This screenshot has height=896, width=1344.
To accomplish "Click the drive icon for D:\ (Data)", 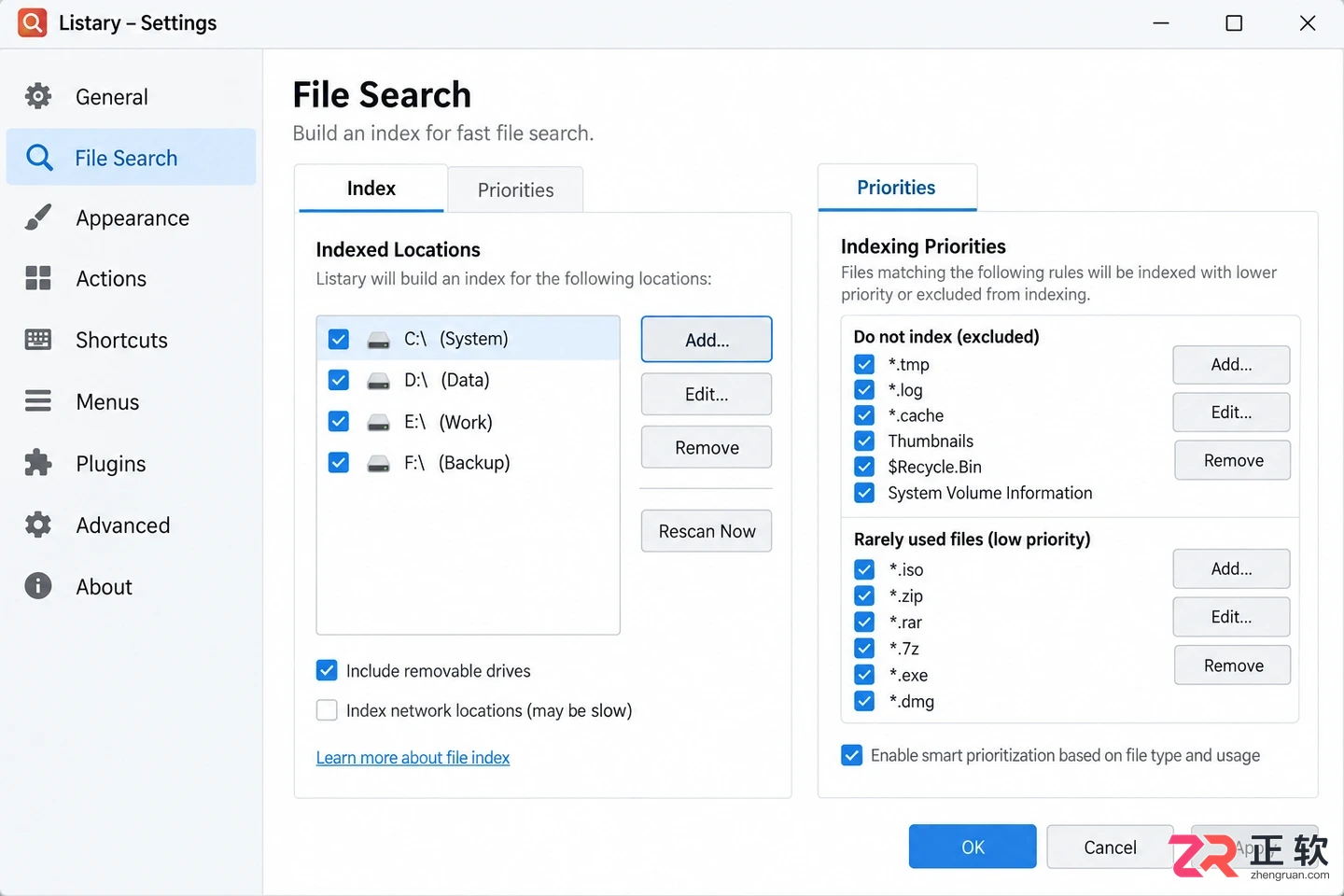I will click(378, 381).
